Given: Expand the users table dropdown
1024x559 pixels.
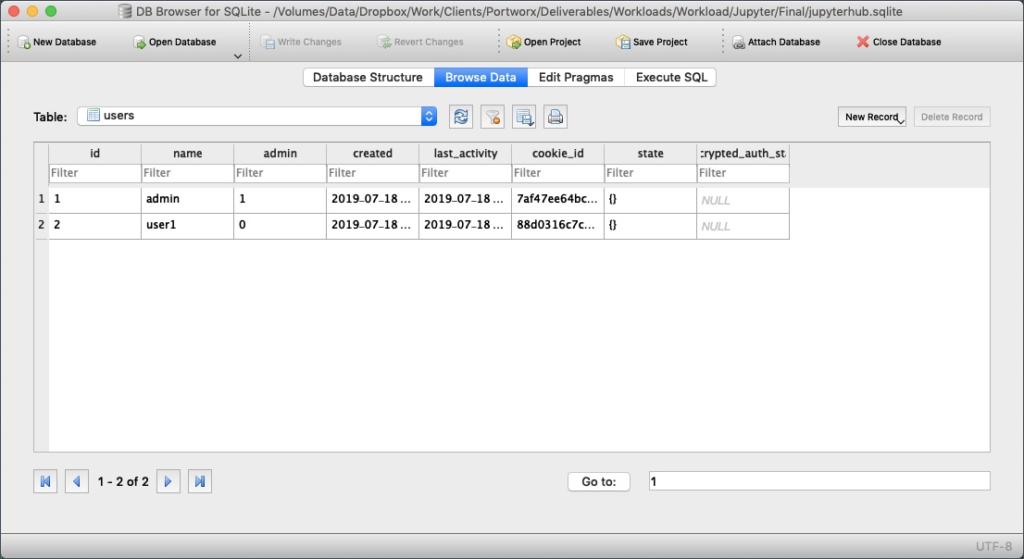Looking at the screenshot, I should point(429,116).
